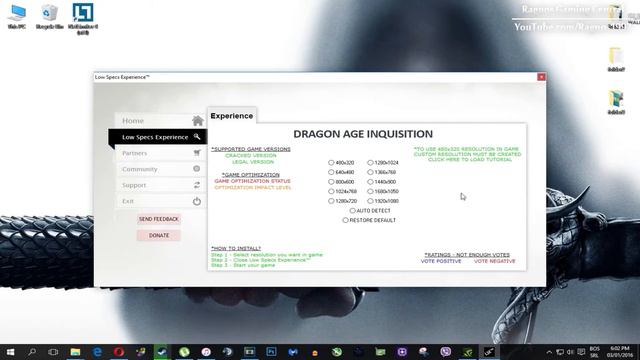Viewport: 640px width, 360px height.
Task: Open the Support sidebar item
Action: click(160, 185)
